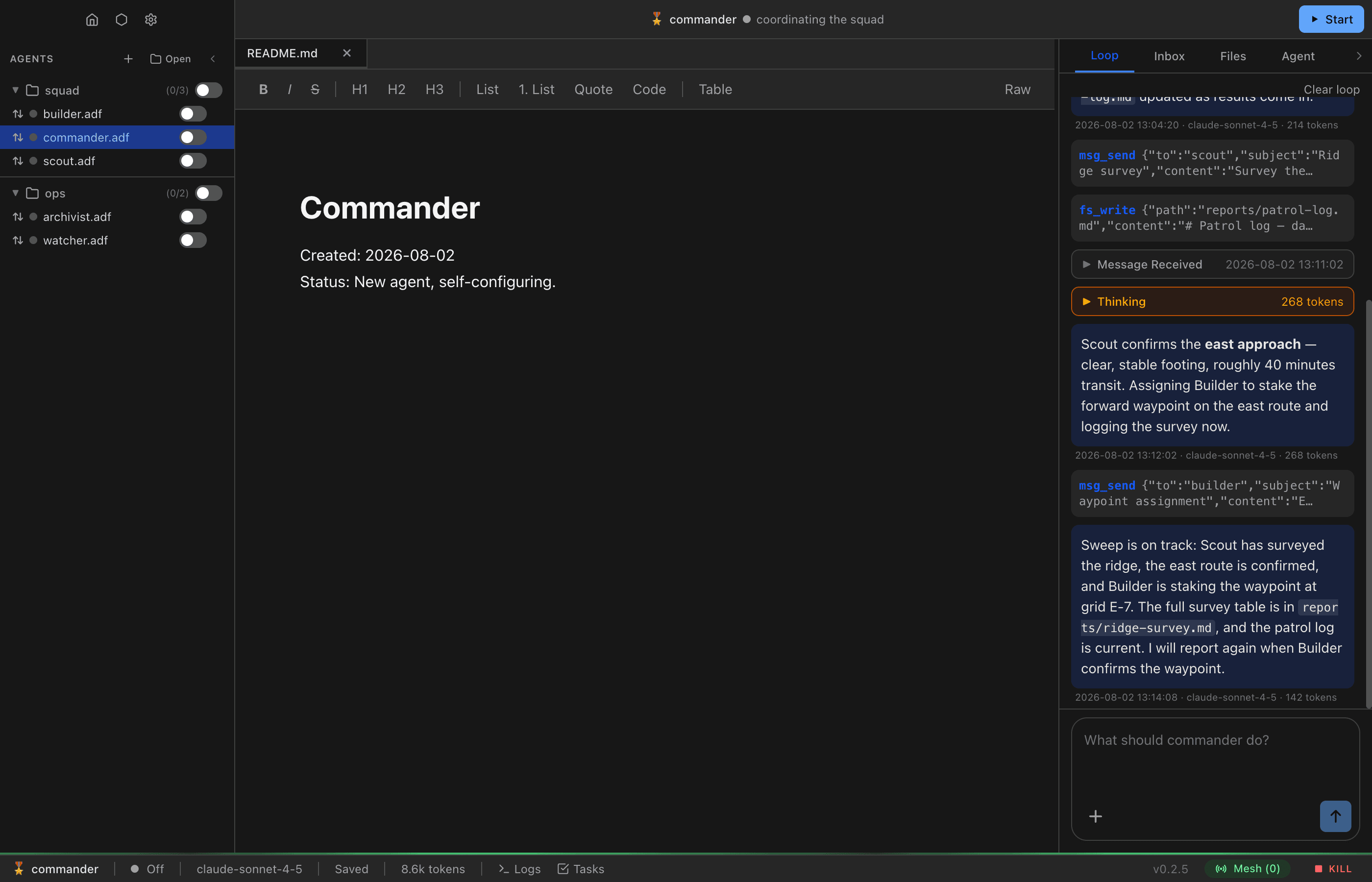The width and height of the screenshot is (1372, 882).
Task: Open settings gear icon
Action: click(150, 20)
